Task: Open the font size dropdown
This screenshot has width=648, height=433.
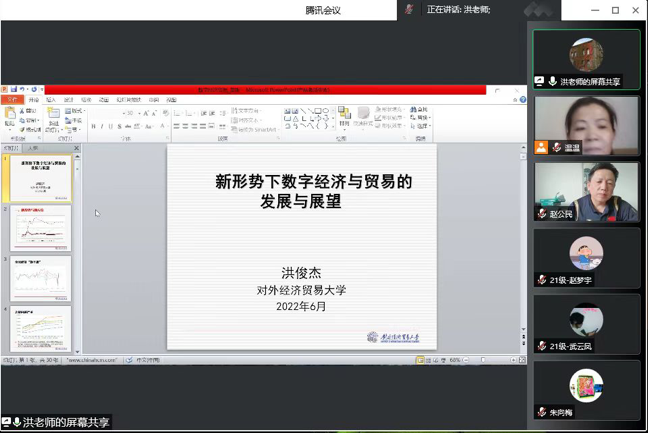Action: tap(137, 114)
